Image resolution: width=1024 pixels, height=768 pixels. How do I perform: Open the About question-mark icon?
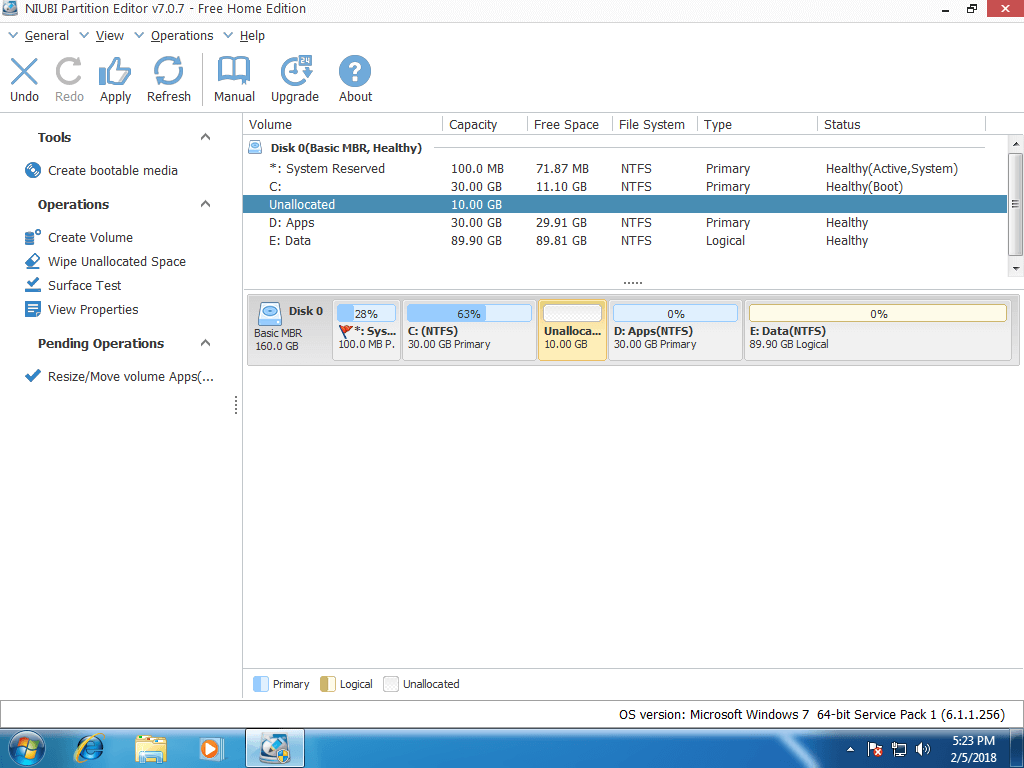tap(355, 71)
